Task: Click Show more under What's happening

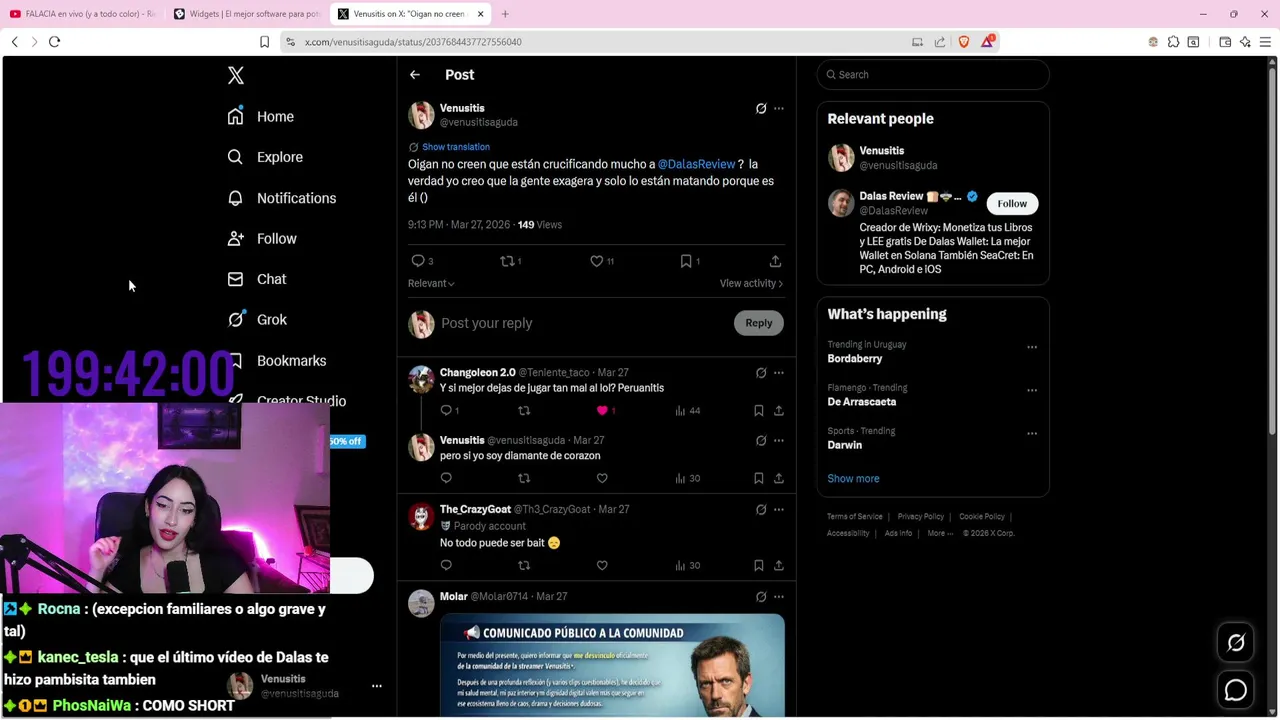Action: (x=853, y=479)
